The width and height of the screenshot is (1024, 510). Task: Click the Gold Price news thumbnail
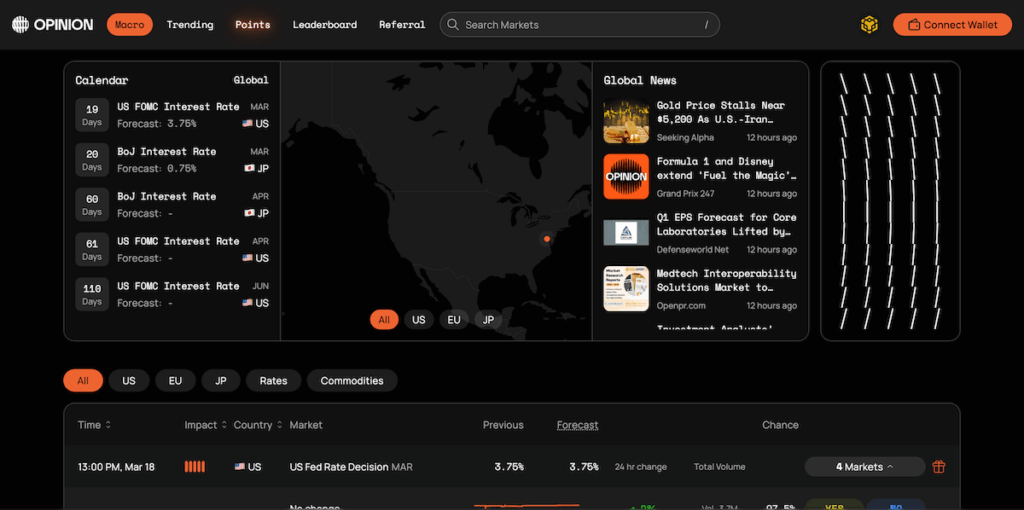point(626,121)
